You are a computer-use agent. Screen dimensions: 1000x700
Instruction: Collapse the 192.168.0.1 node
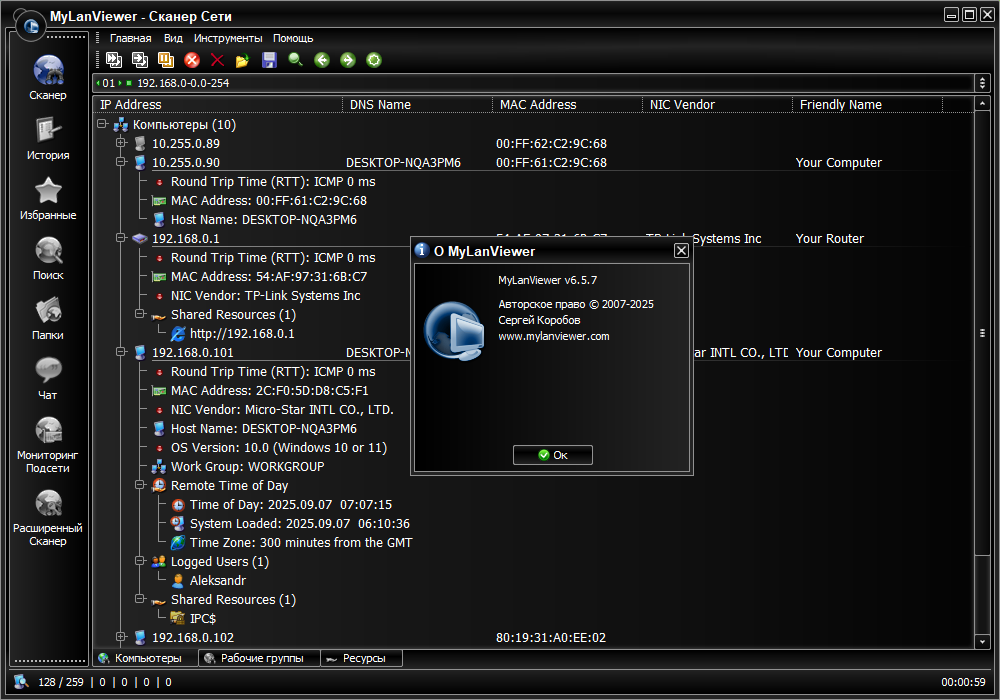[x=121, y=238]
